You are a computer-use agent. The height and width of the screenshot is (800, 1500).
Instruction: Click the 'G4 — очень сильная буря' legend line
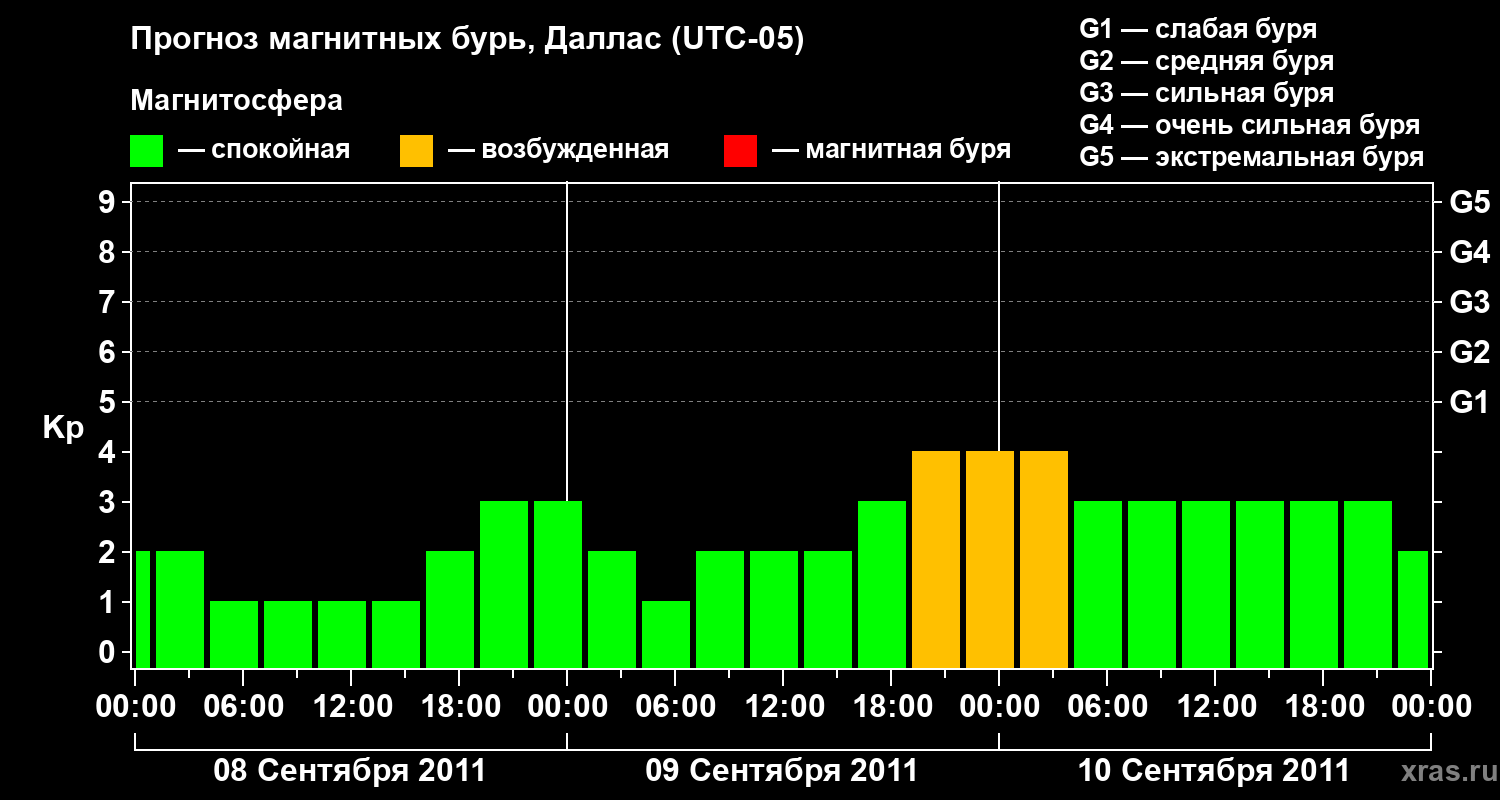coord(1250,125)
